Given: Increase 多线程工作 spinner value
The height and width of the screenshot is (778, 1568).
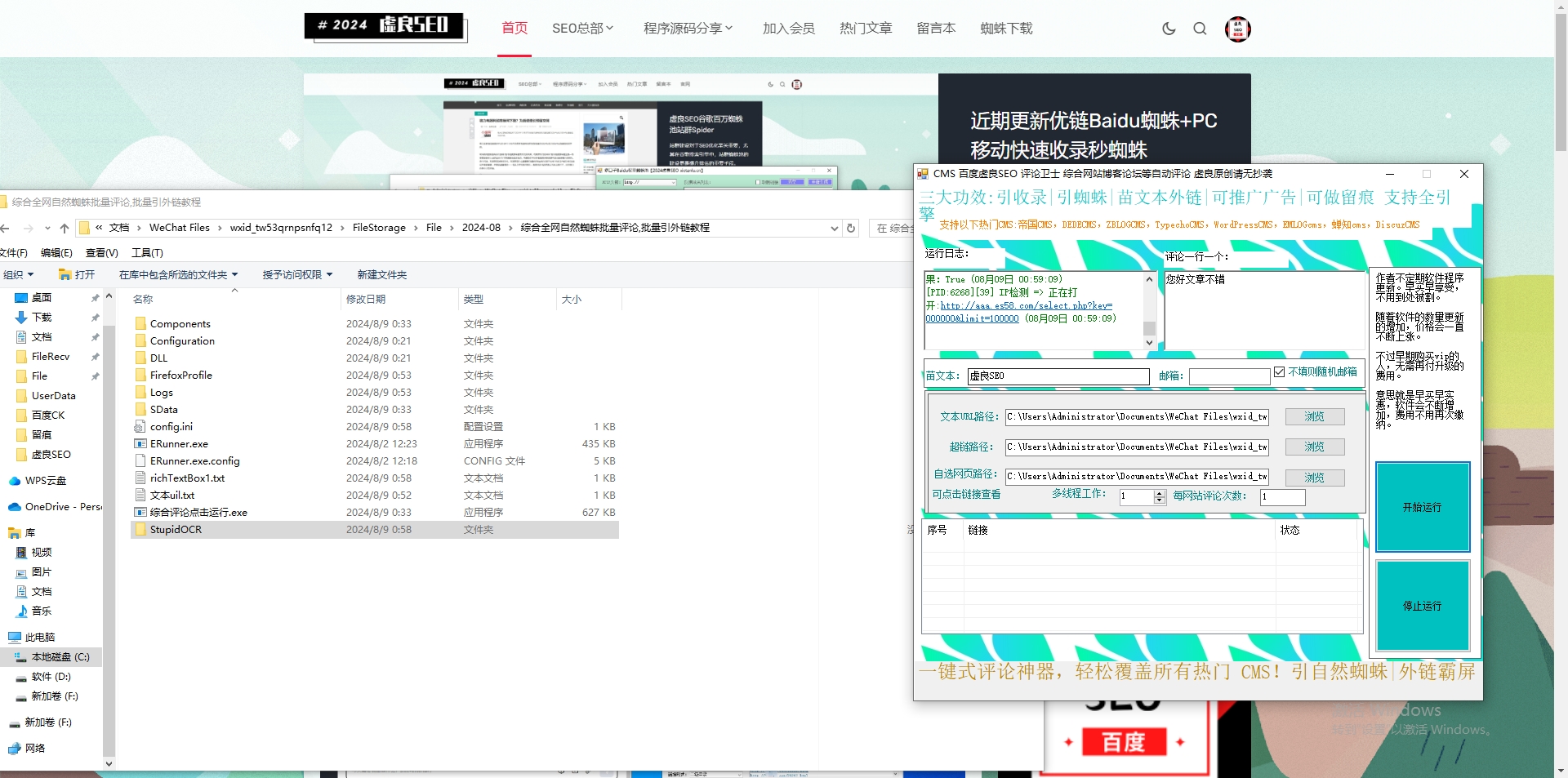Looking at the screenshot, I should click(x=1160, y=493).
